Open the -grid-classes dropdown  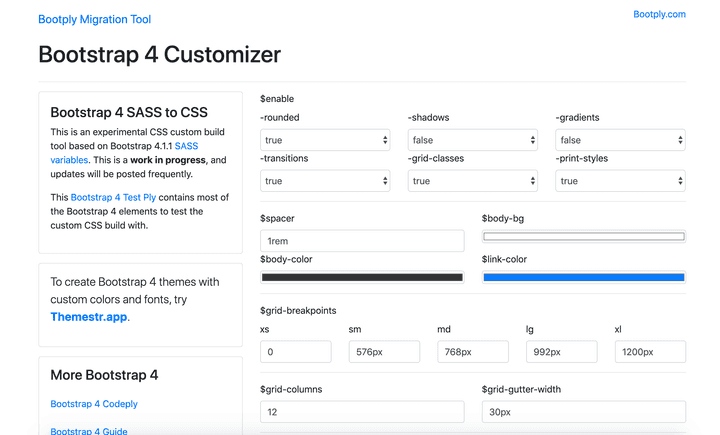tap(472, 181)
